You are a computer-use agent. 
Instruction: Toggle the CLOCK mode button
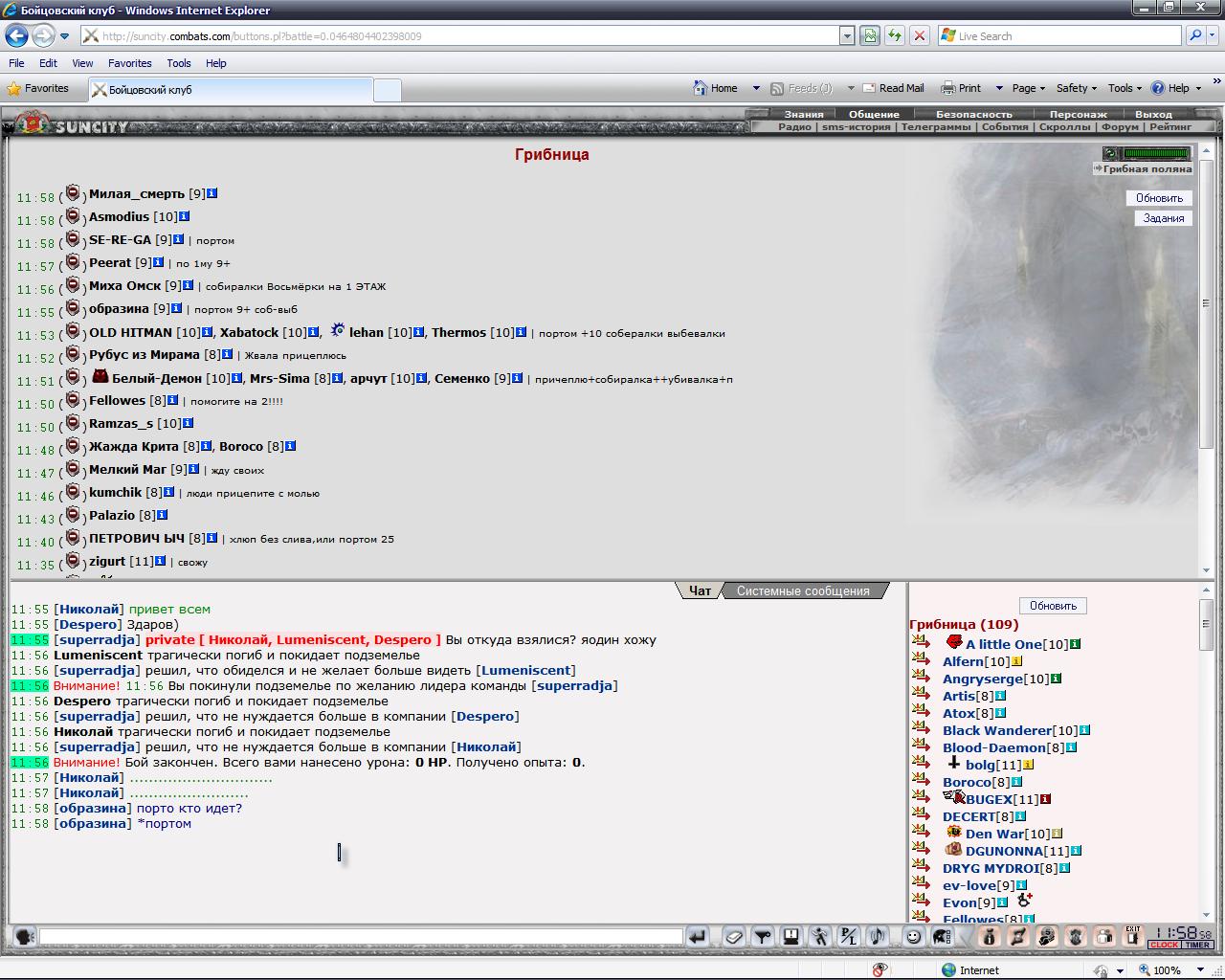(1165, 945)
